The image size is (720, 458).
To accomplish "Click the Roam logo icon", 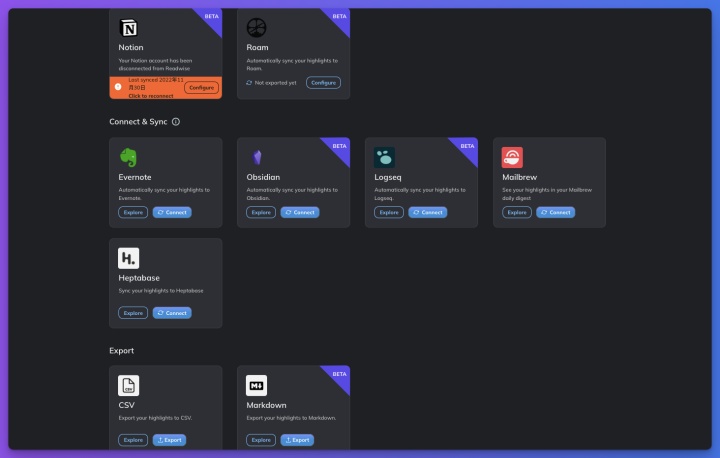I will pos(256,28).
